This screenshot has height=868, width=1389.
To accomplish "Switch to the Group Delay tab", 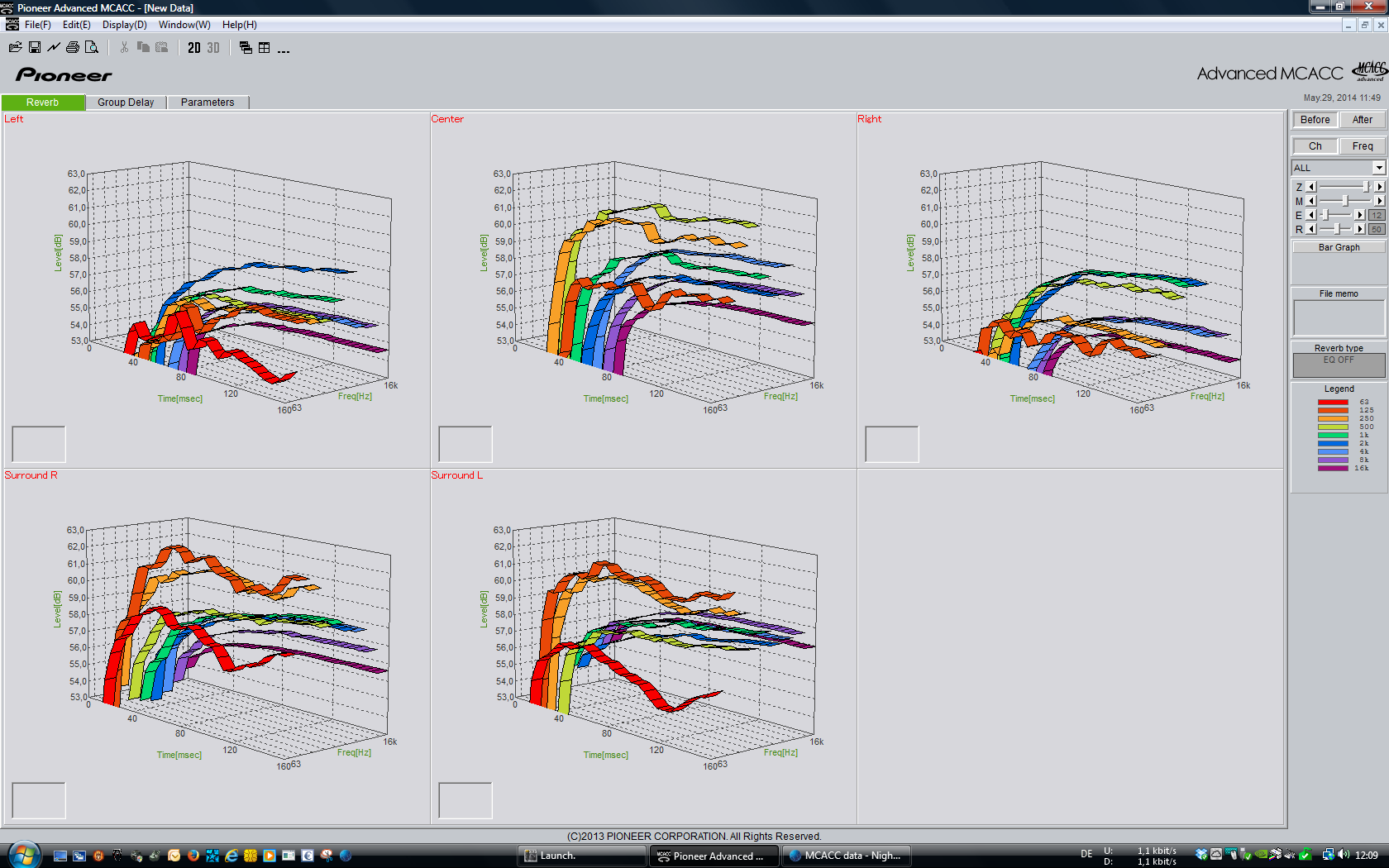I will tap(126, 103).
